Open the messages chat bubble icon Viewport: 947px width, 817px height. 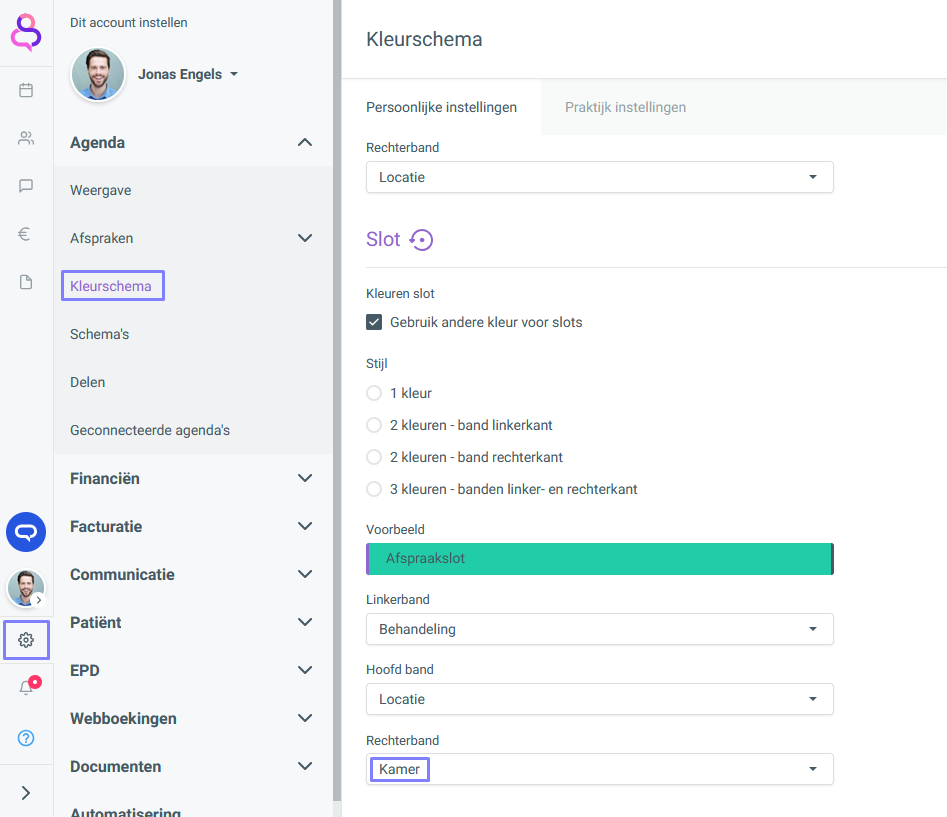tap(26, 186)
